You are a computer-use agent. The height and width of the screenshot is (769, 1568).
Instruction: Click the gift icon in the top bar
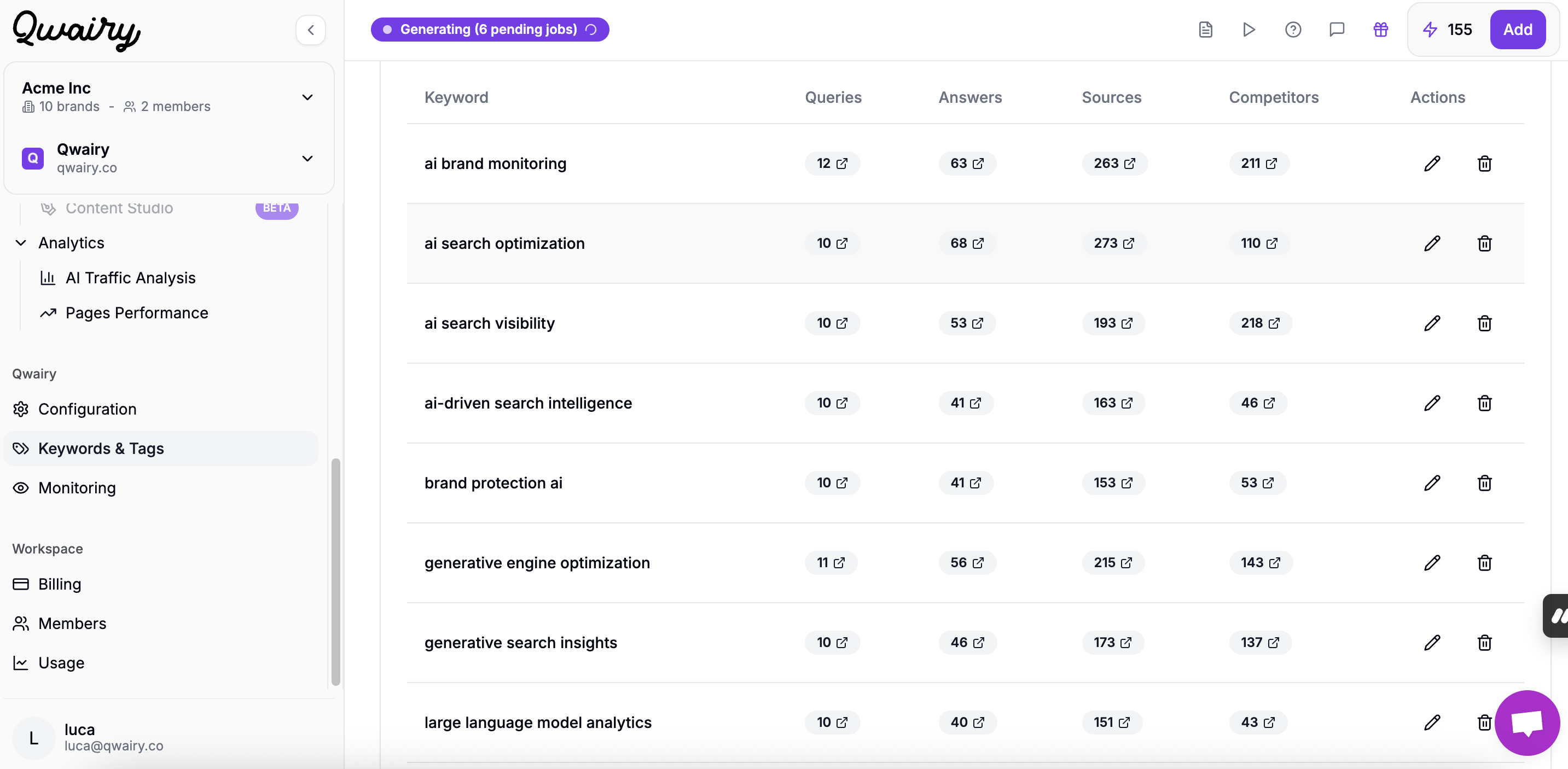1380,29
